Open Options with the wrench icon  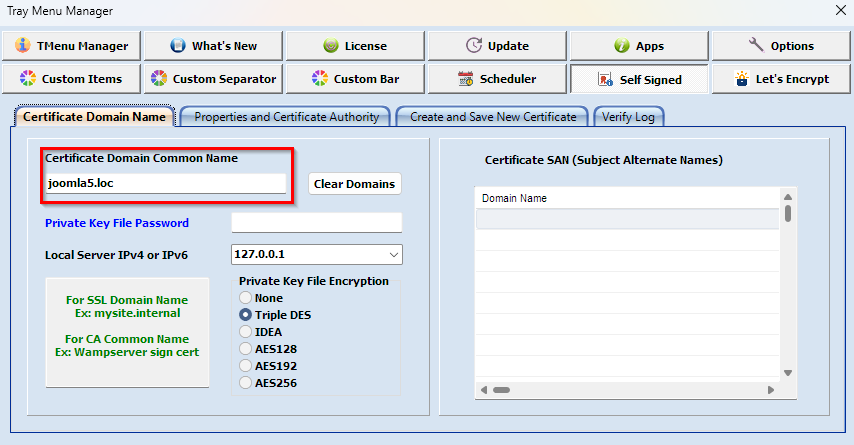[x=781, y=46]
